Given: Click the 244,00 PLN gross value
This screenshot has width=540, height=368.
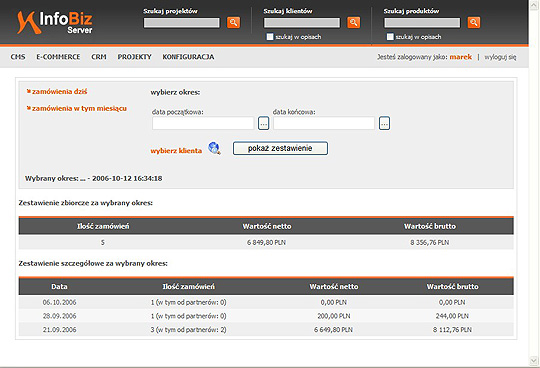Looking at the screenshot, I should [x=452, y=316].
